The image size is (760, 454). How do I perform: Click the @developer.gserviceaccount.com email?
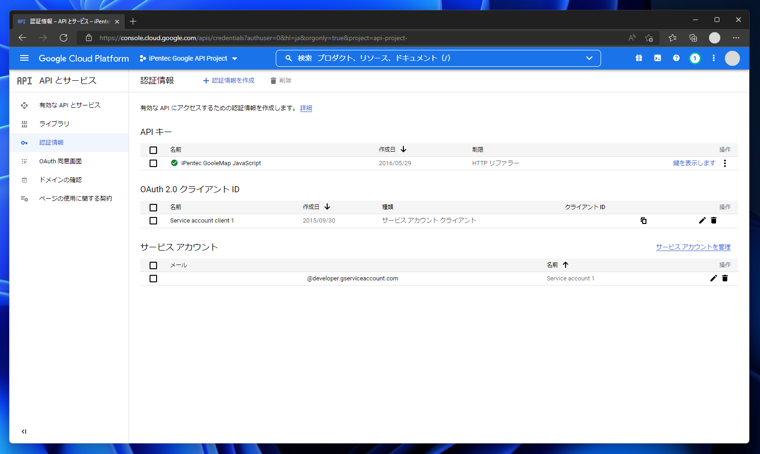pos(352,279)
